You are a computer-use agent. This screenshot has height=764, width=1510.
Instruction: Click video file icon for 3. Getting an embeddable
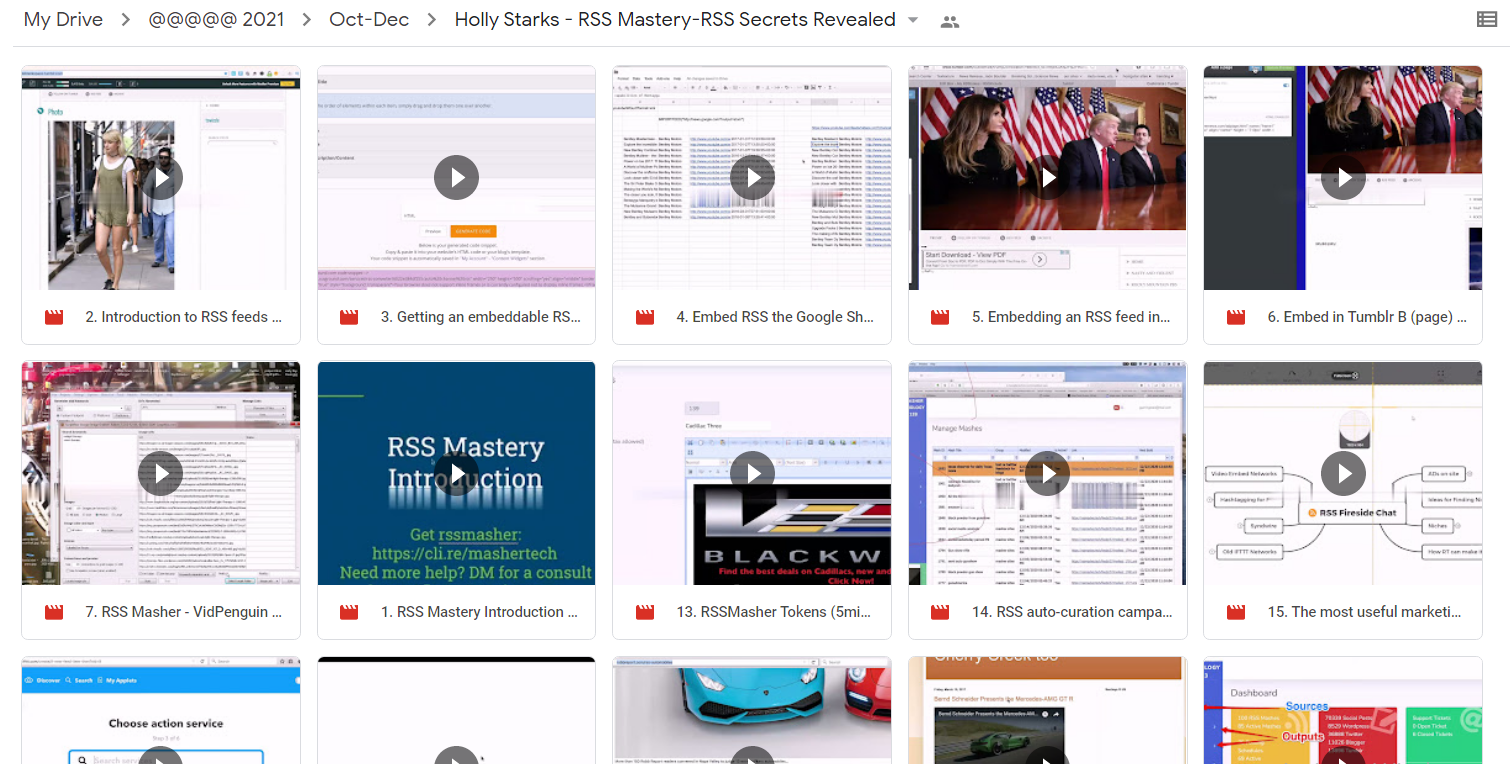(x=349, y=317)
